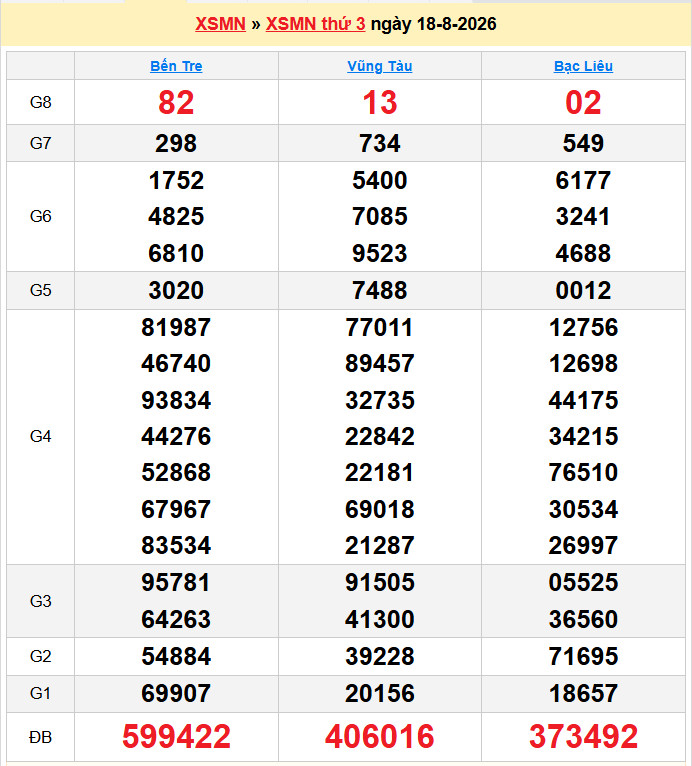Image resolution: width=692 pixels, height=766 pixels.
Task: Click the G4 number 83534
Action: [x=176, y=545]
